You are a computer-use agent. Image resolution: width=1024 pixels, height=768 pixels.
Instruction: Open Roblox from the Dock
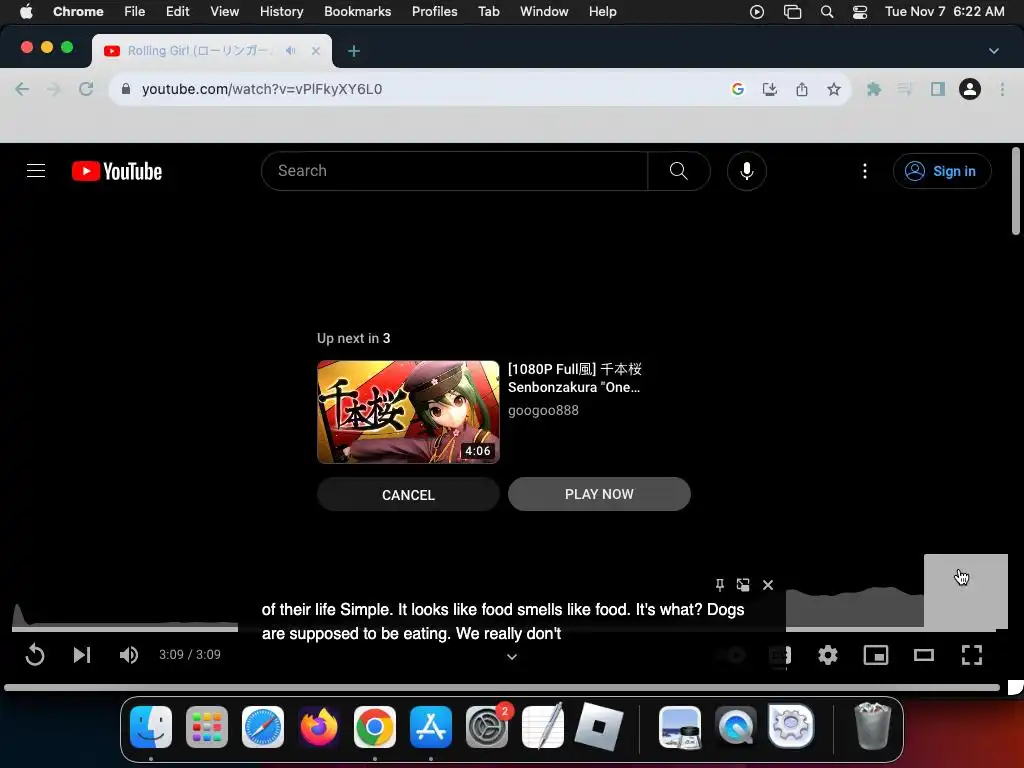(599, 727)
